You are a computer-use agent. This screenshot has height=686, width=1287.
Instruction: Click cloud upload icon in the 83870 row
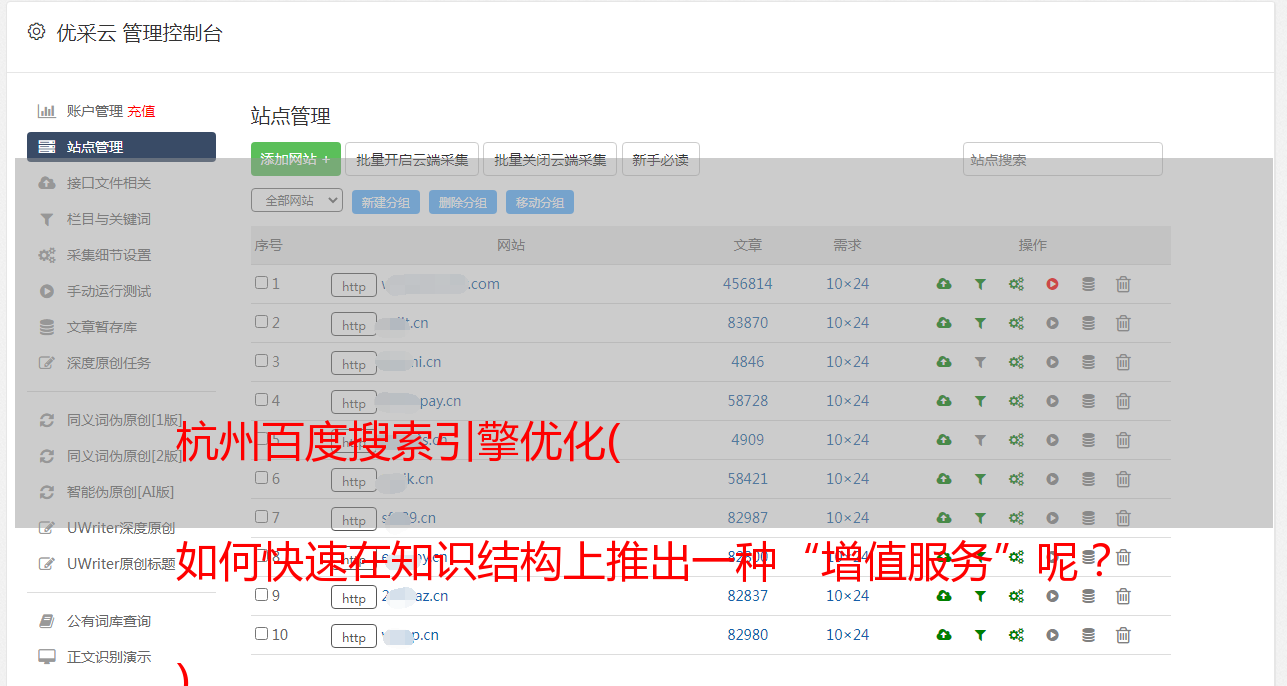point(943,323)
